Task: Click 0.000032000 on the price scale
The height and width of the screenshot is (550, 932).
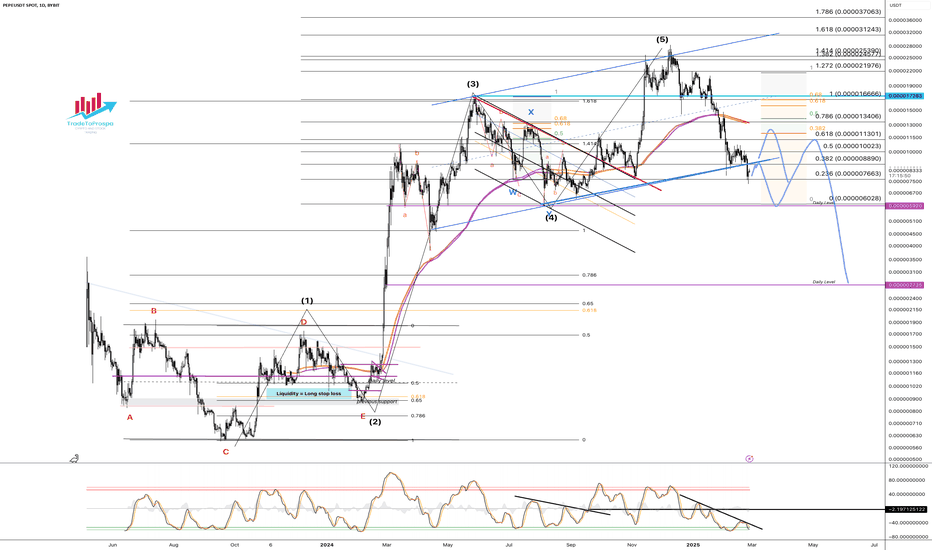Action: pyautogui.click(x=905, y=33)
